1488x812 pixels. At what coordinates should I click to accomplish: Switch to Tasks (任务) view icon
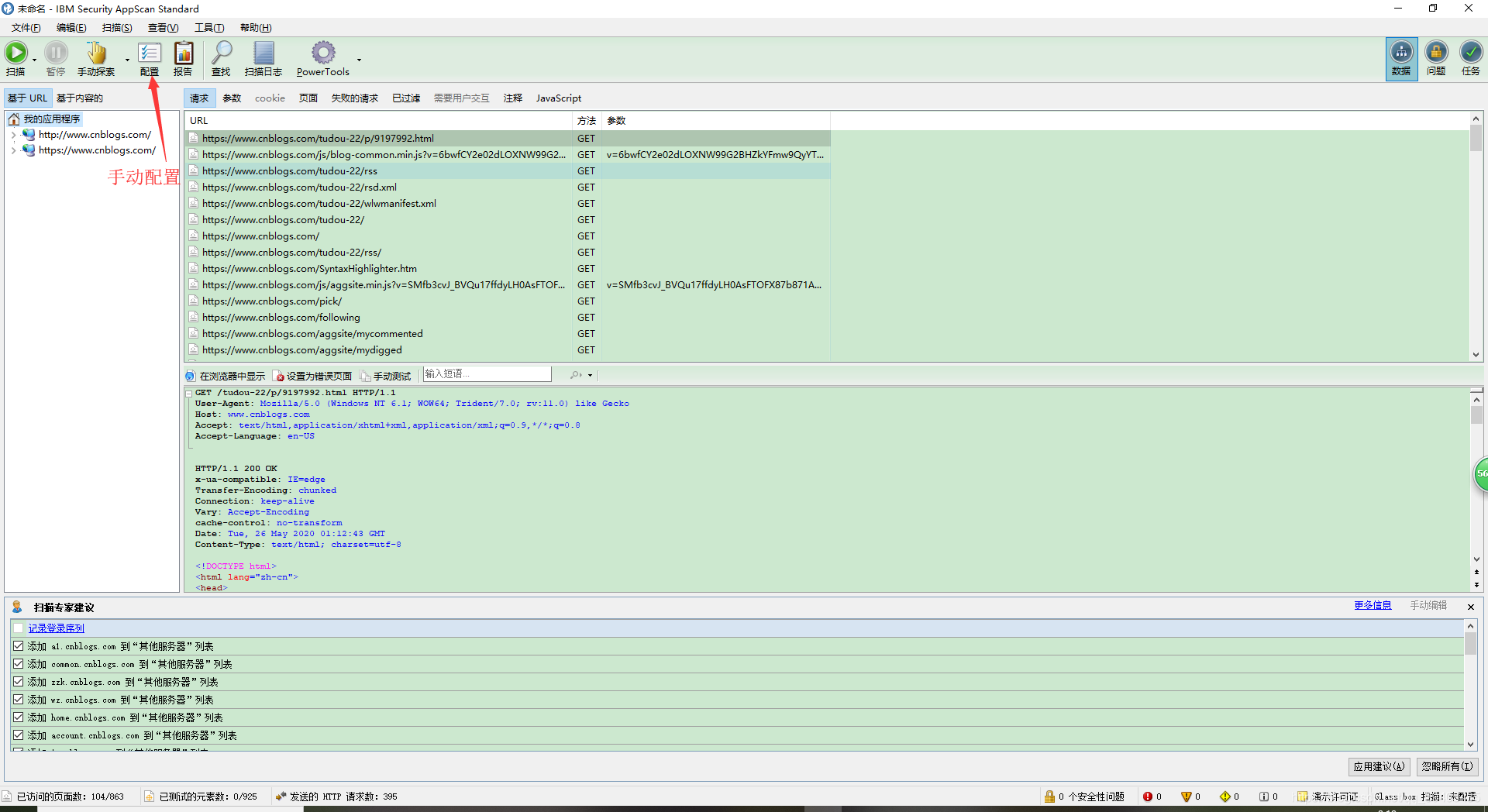tap(1470, 52)
